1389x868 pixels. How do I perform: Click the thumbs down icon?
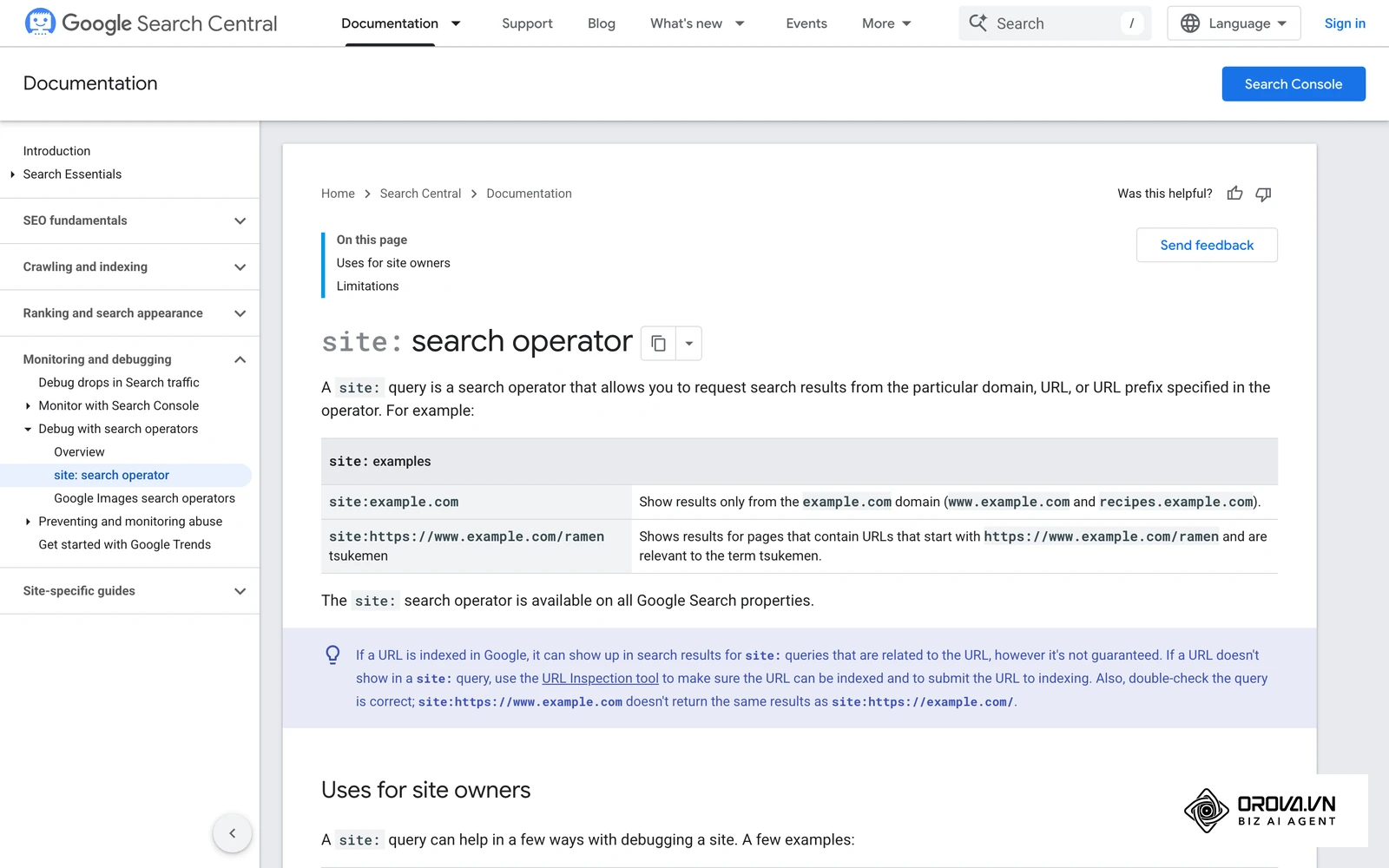1263,194
